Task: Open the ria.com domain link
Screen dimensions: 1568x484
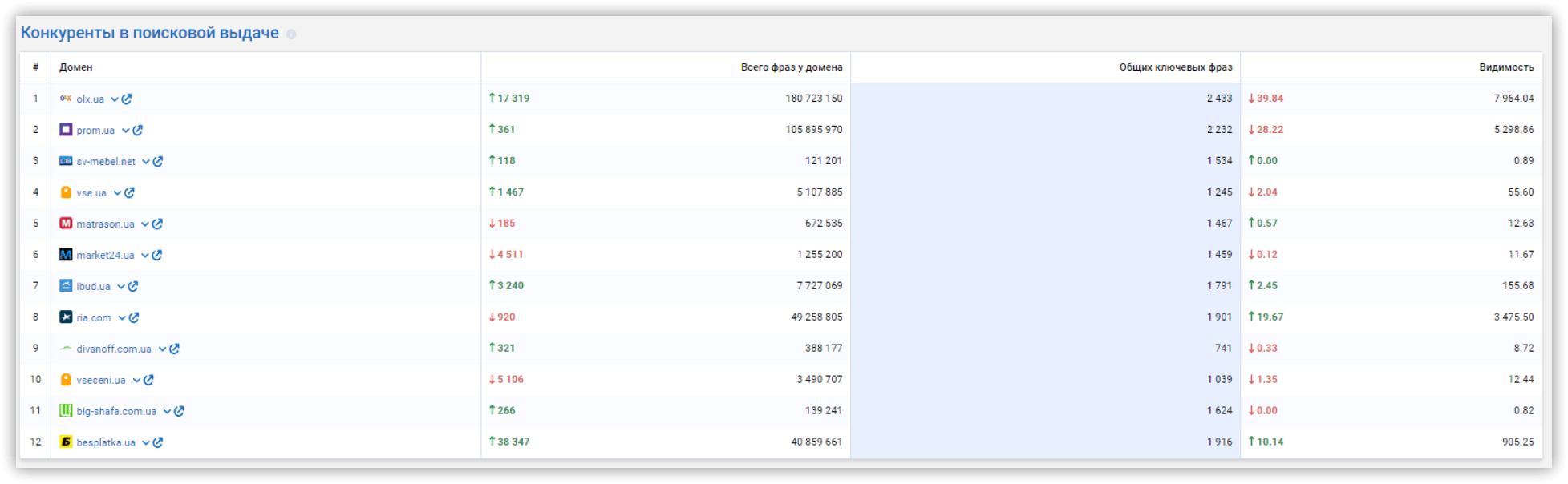Action: (94, 318)
